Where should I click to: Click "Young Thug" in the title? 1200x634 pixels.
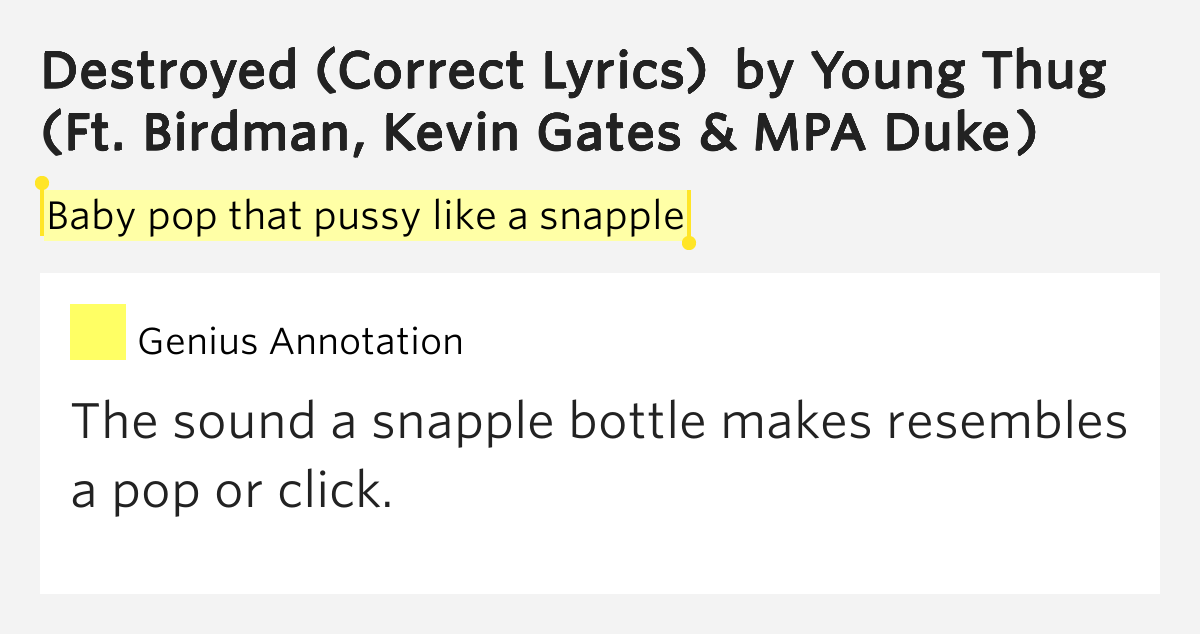(x=958, y=72)
